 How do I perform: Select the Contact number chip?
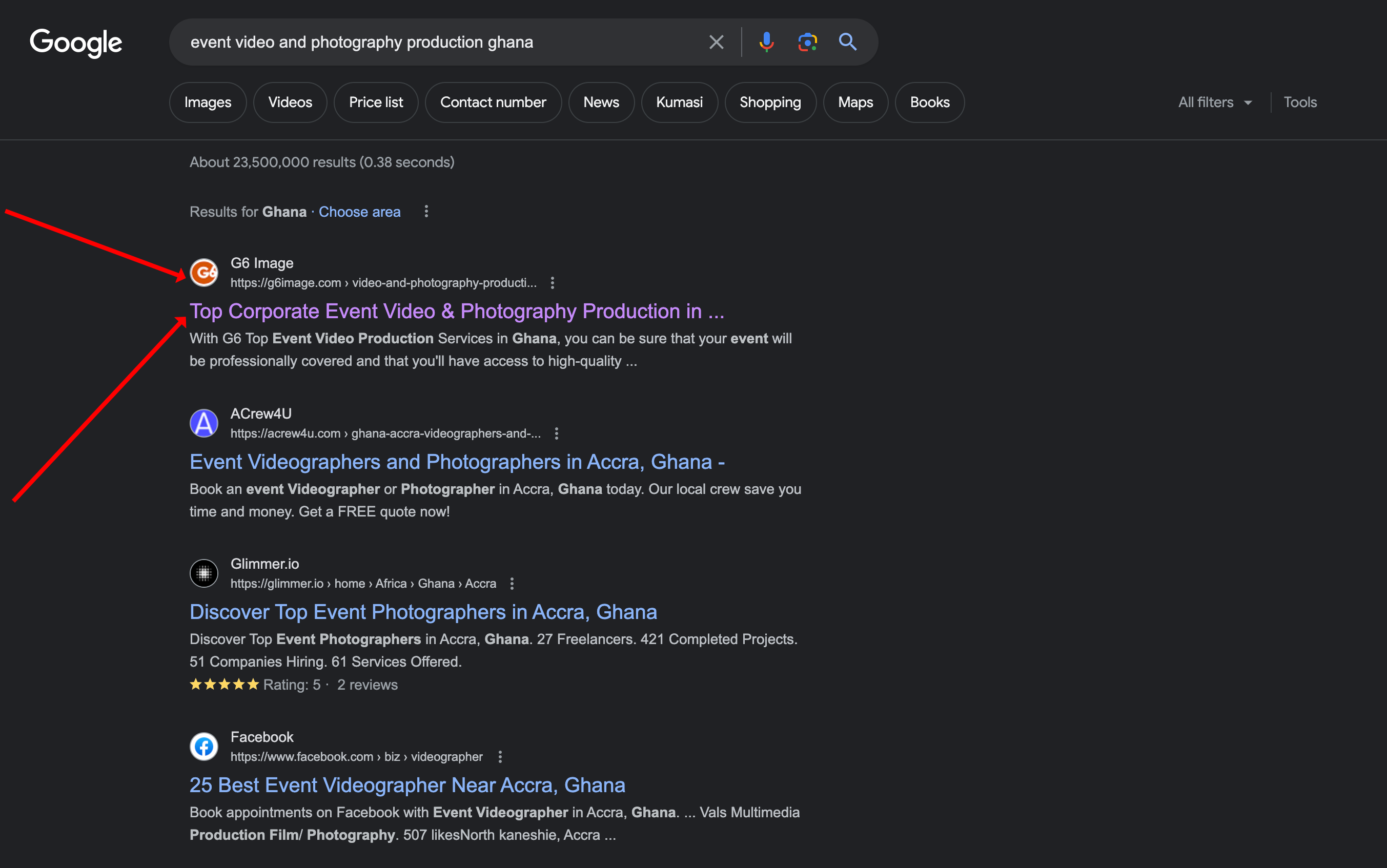(x=493, y=102)
